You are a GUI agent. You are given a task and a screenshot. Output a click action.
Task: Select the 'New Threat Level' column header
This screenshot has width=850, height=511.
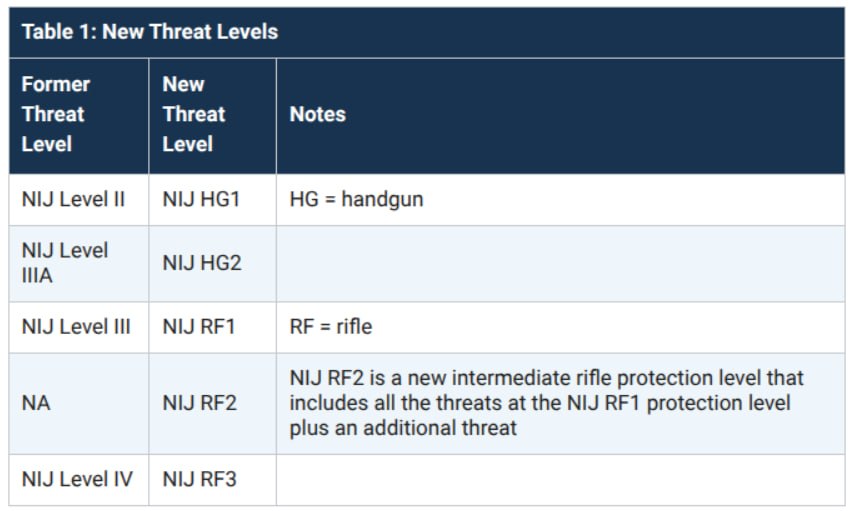212,115
